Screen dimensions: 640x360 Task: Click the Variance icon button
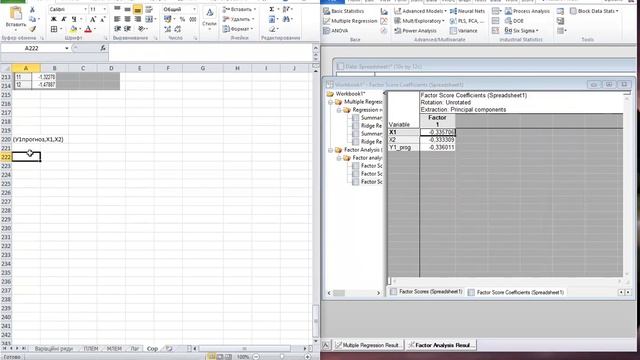point(464,31)
